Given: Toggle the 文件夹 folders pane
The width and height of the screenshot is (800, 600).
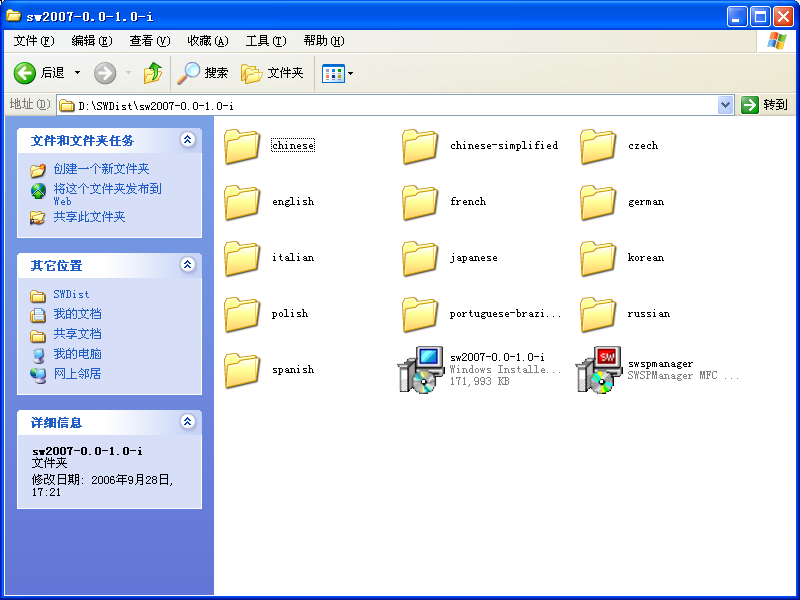Looking at the screenshot, I should (272, 73).
